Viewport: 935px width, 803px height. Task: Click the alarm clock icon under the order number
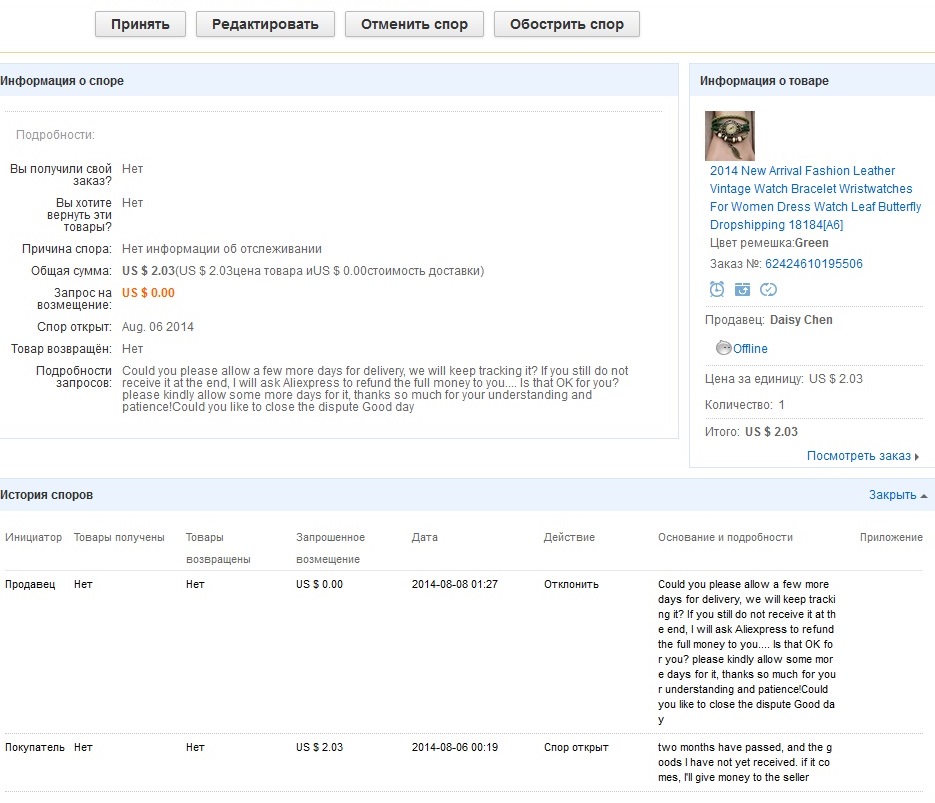point(717,289)
